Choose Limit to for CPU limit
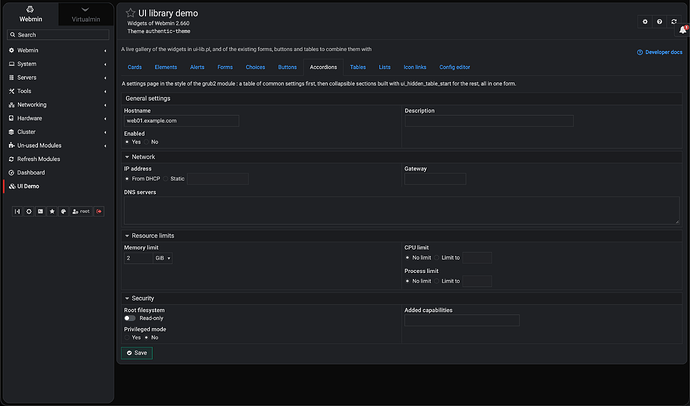690x406 pixels. coord(437,258)
